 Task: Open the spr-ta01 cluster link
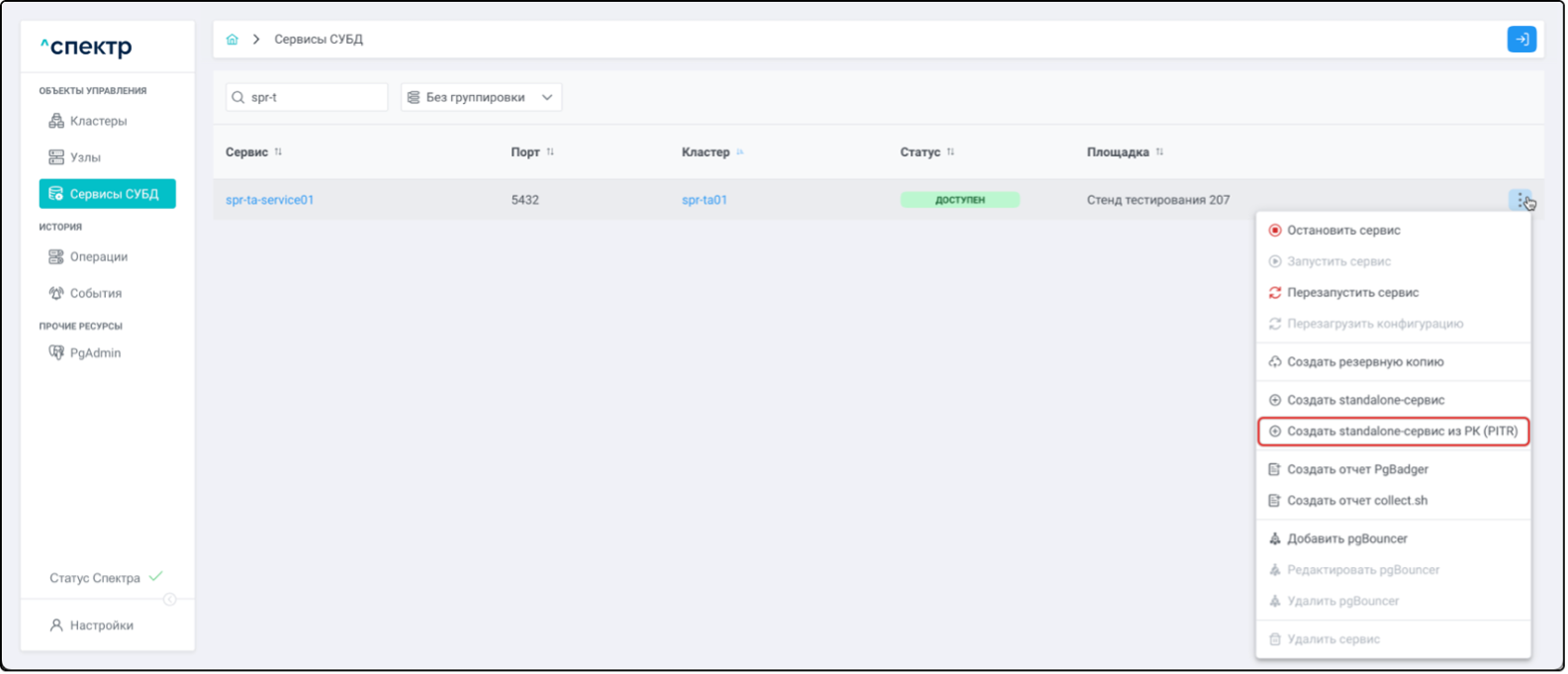(704, 200)
